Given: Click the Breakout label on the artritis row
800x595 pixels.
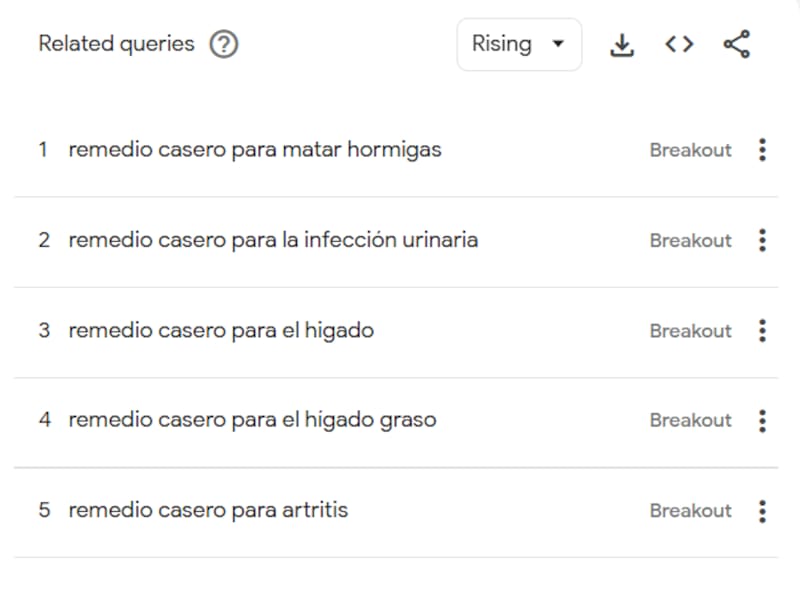Looking at the screenshot, I should (690, 510).
